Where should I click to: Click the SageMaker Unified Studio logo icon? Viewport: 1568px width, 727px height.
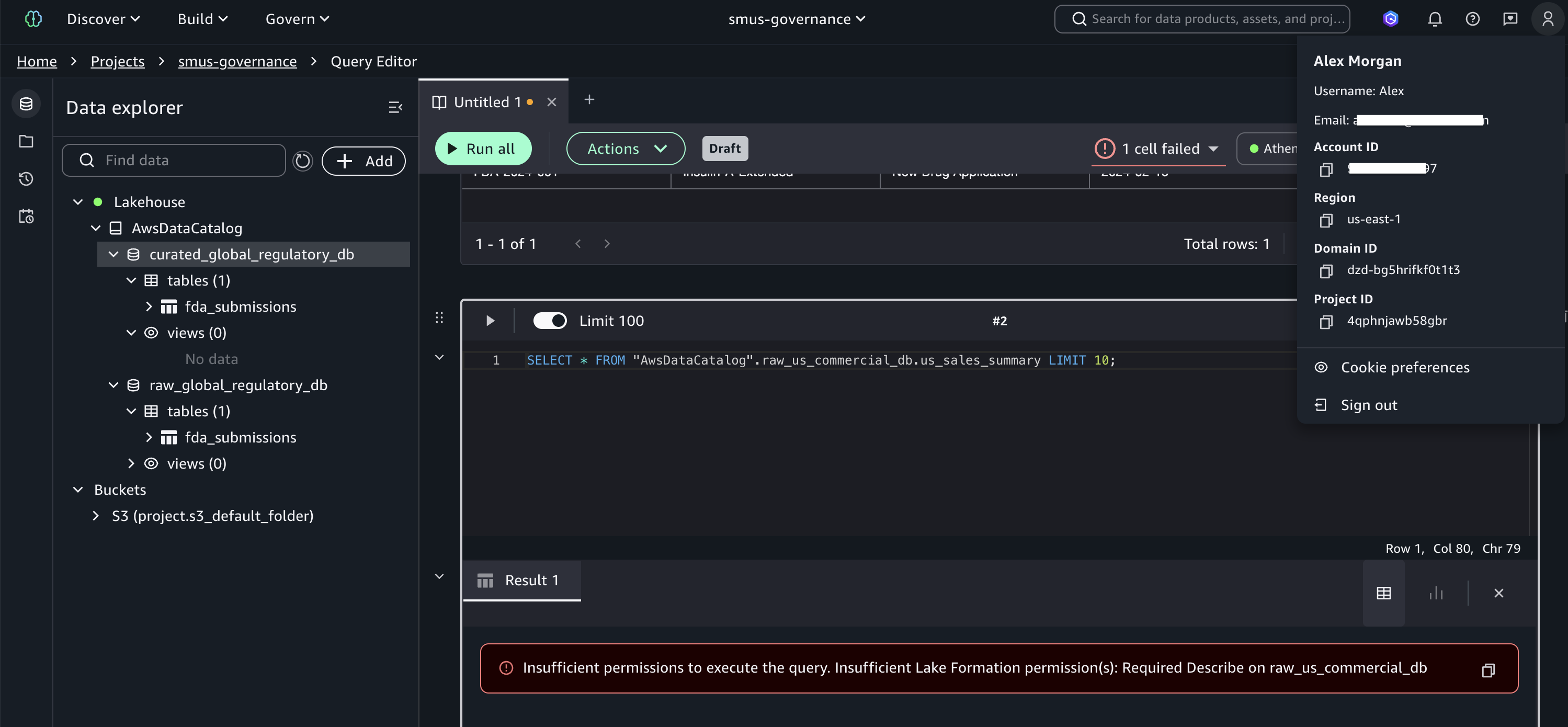pyautogui.click(x=33, y=19)
